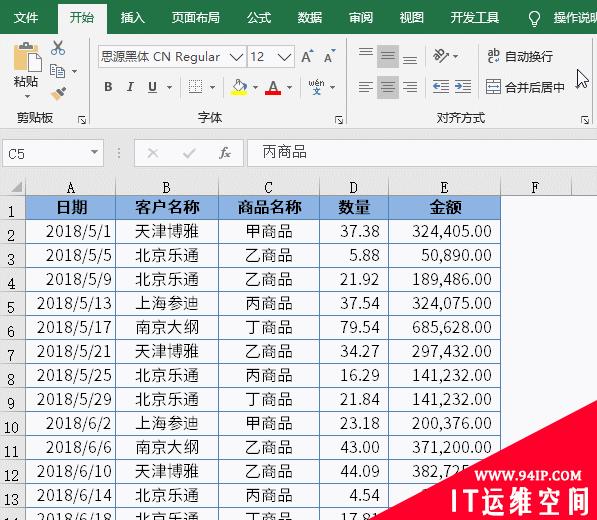Increase font size with large A
Viewport: 597px width, 520px height.
[x=307, y=57]
